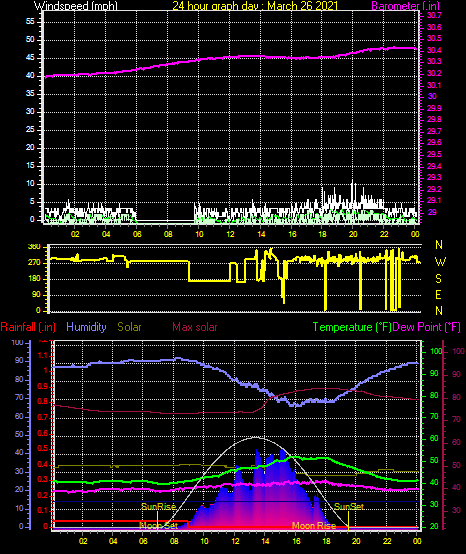Click hour '16' under the bottom chart
This screenshot has height=554, width=466.
coord(296,541)
